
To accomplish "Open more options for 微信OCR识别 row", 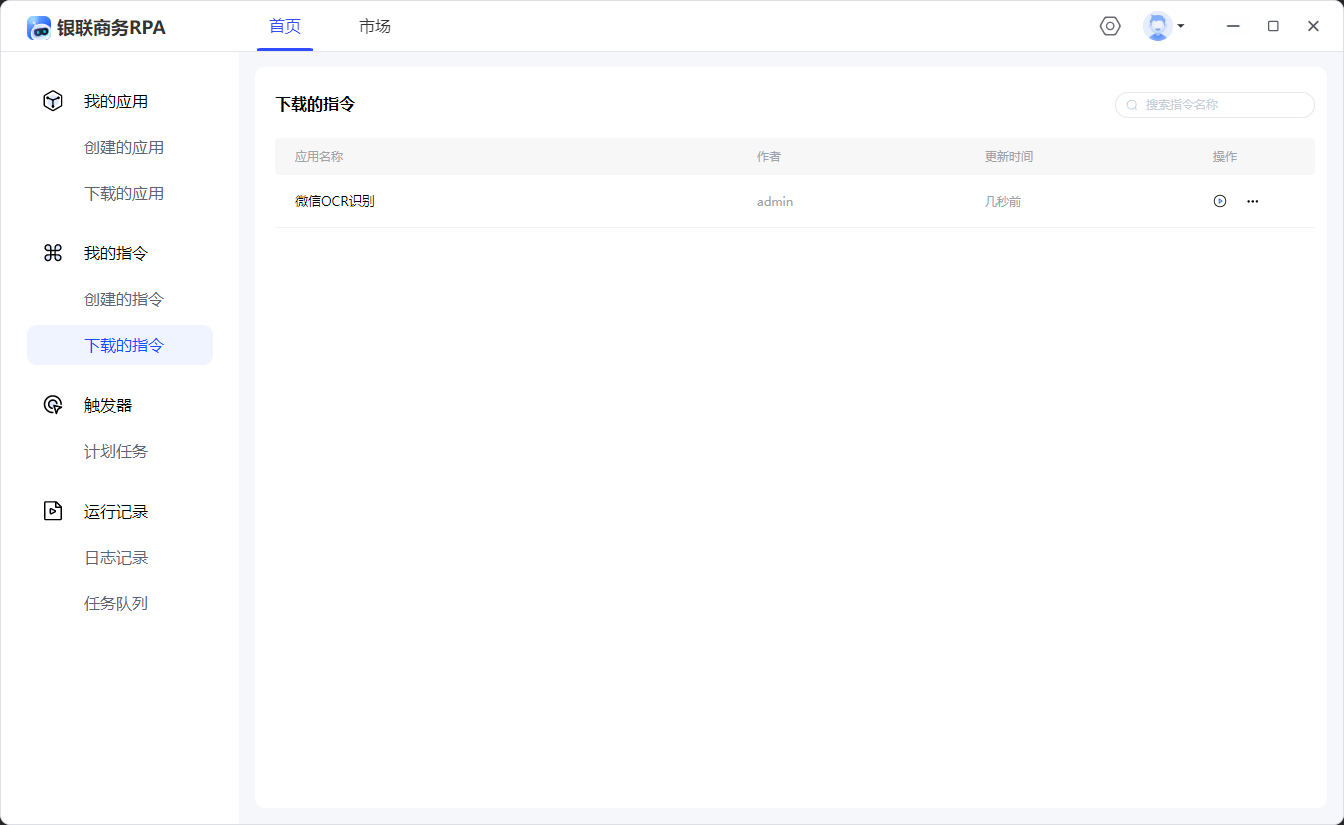I will click(1253, 201).
